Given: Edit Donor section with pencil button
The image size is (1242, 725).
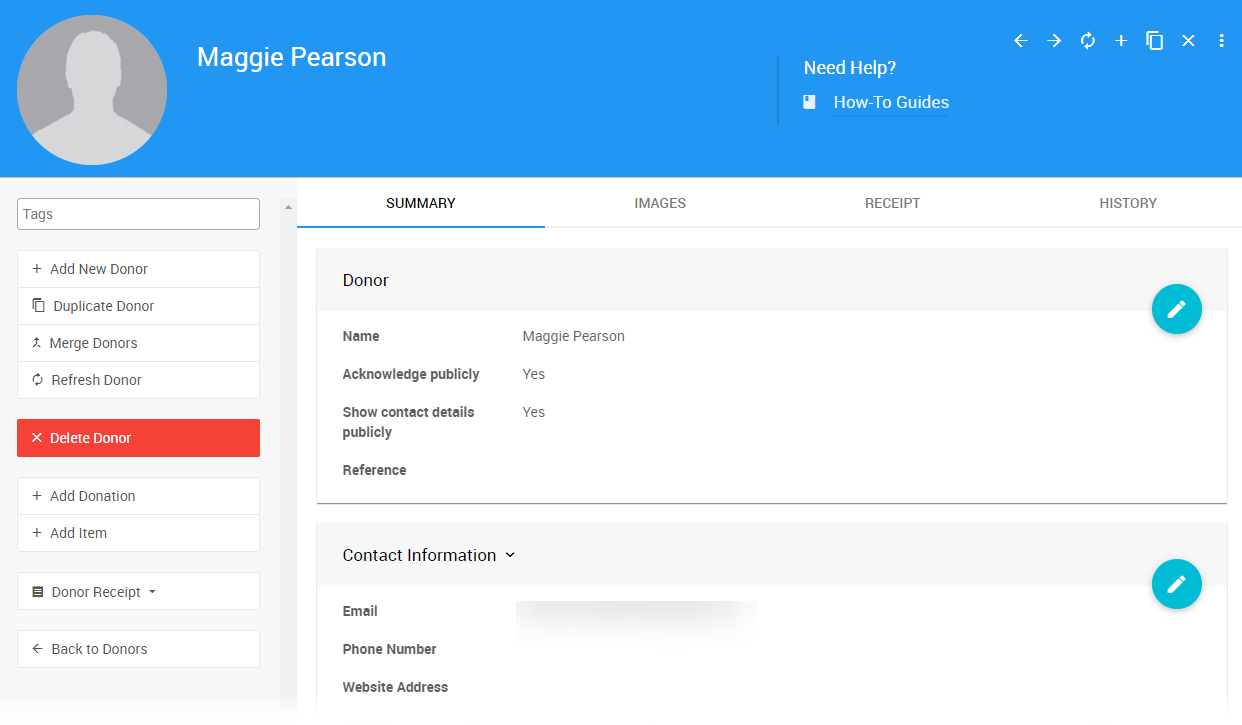Looking at the screenshot, I should pos(1176,309).
